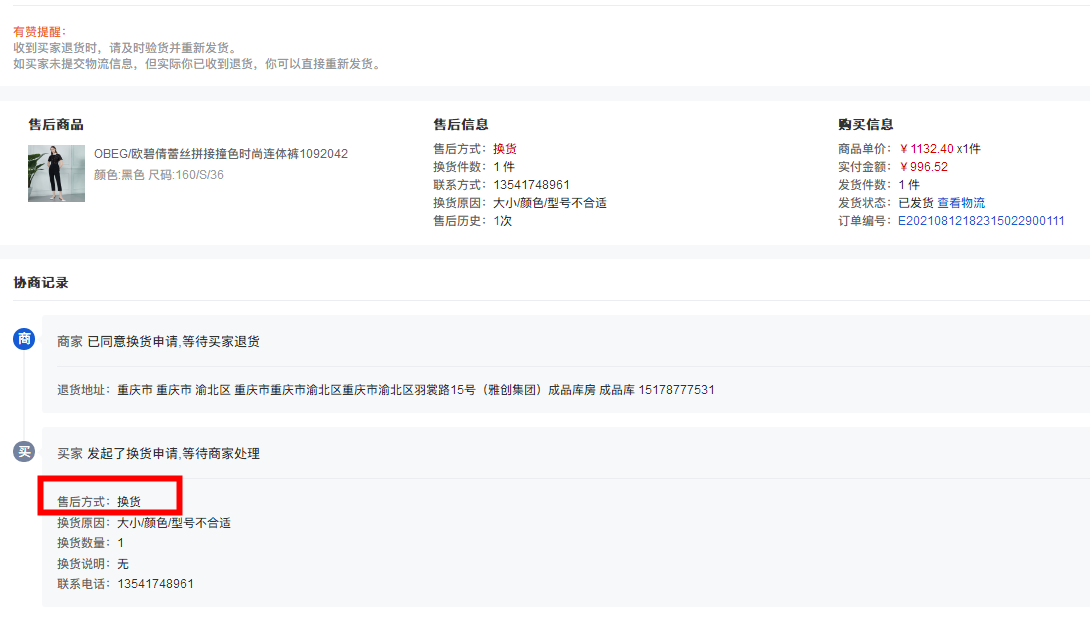The height and width of the screenshot is (628, 1090).
Task: Click the 买家 发起了换货申请 record title
Action: pyautogui.click(x=158, y=454)
